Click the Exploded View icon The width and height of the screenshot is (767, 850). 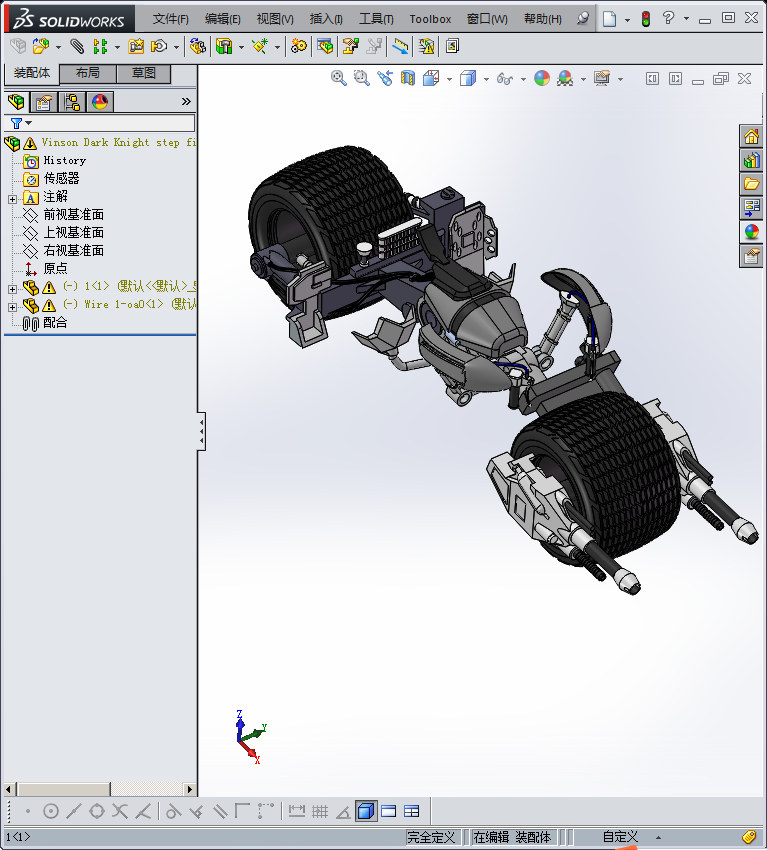pyautogui.click(x=351, y=47)
